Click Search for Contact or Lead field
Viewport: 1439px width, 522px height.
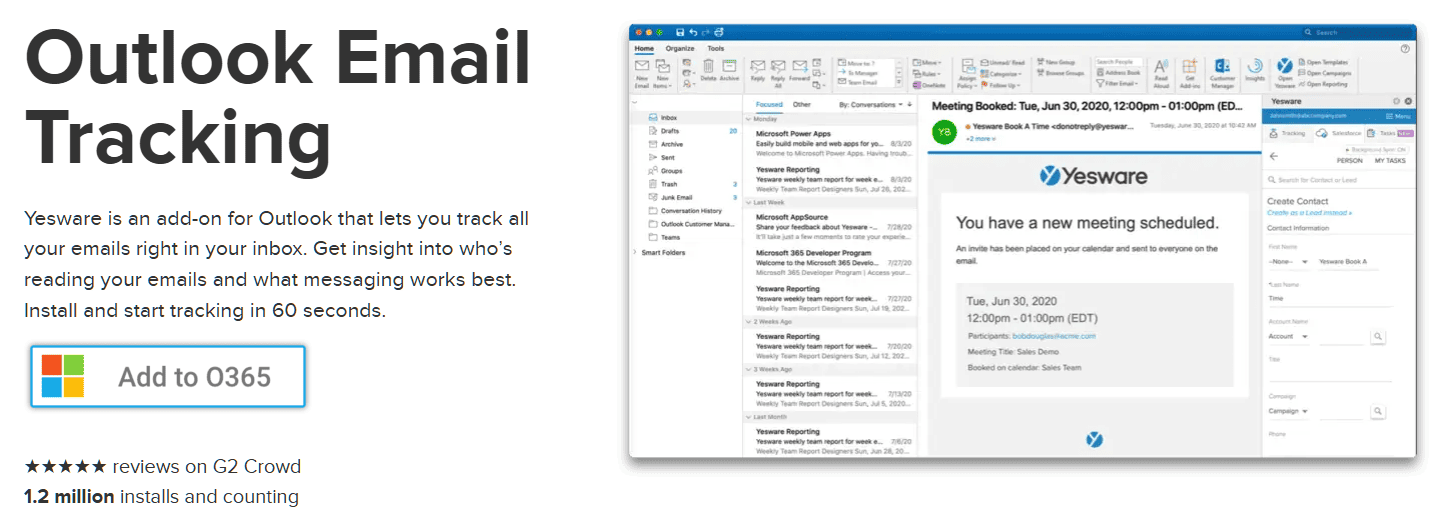[x=1340, y=180]
